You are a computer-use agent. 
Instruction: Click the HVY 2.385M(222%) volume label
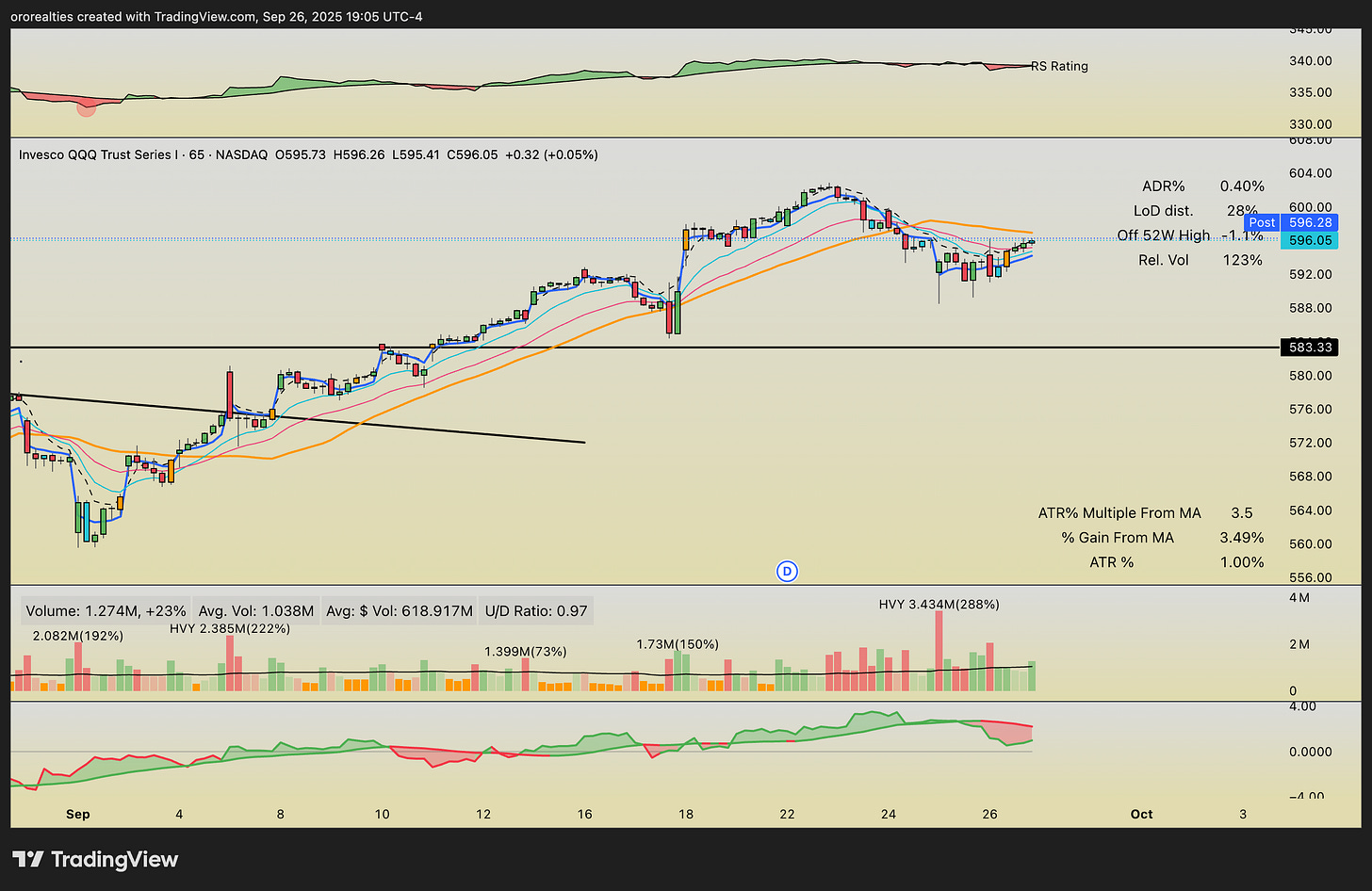point(230,628)
